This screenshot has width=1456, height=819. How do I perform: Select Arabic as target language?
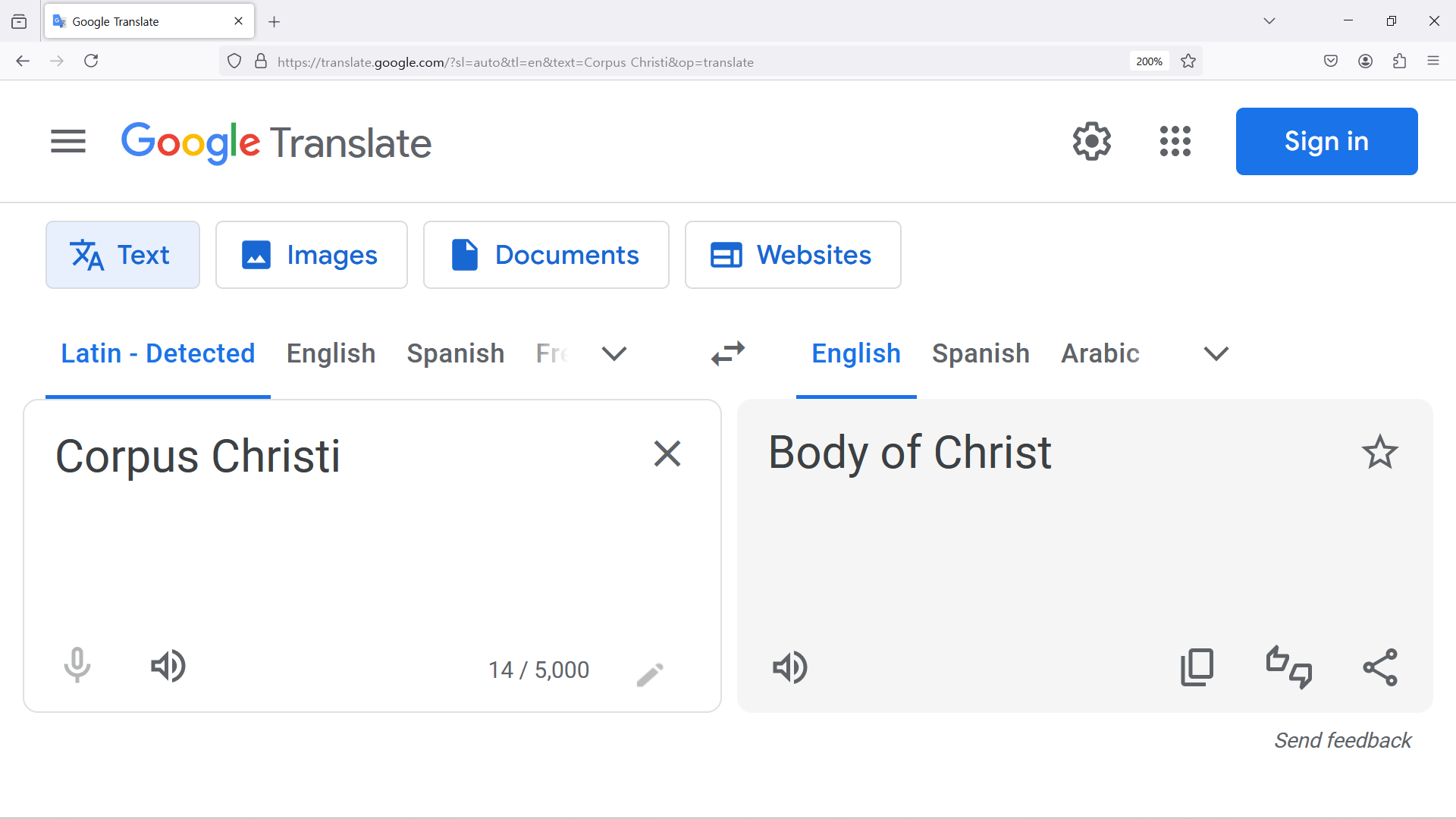(1100, 353)
